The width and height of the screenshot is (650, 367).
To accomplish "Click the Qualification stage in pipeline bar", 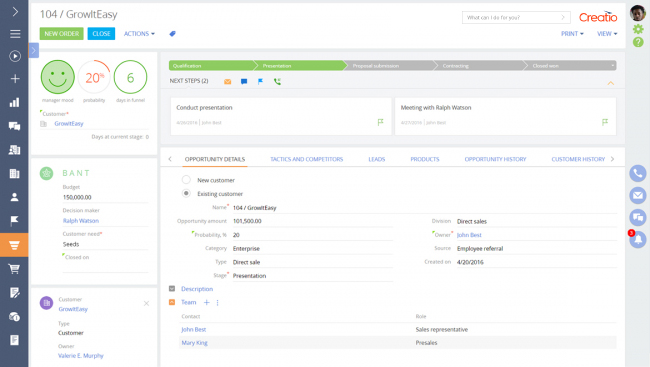I will (x=211, y=66).
